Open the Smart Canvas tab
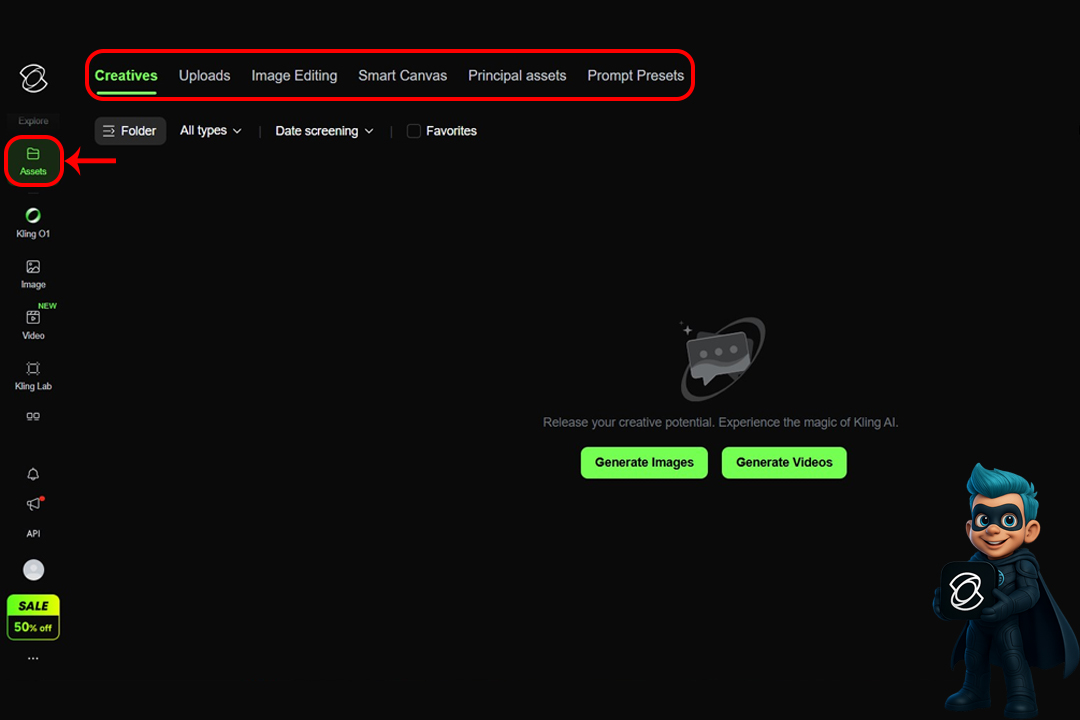 click(x=402, y=76)
